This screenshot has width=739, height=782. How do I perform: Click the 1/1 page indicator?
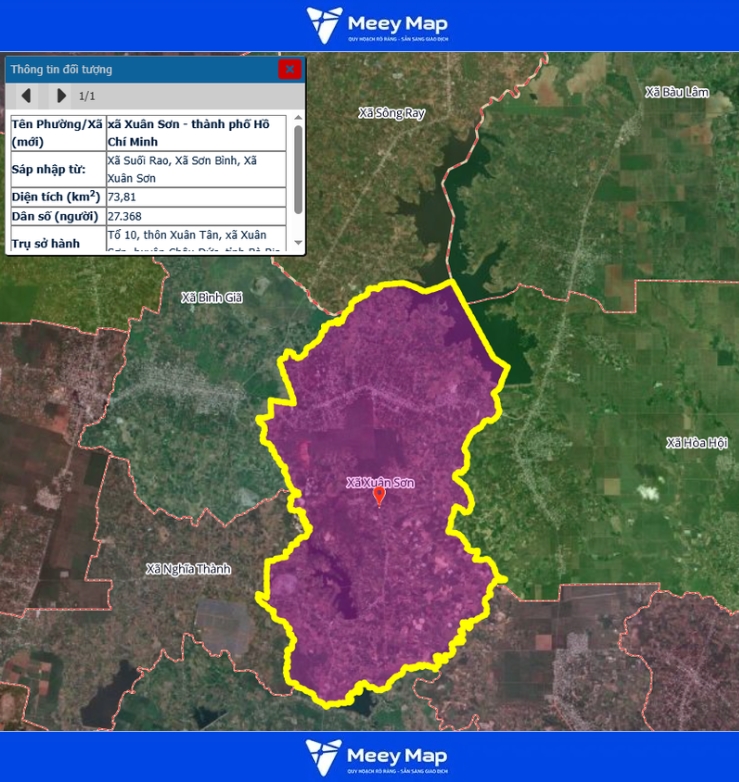pyautogui.click(x=87, y=96)
